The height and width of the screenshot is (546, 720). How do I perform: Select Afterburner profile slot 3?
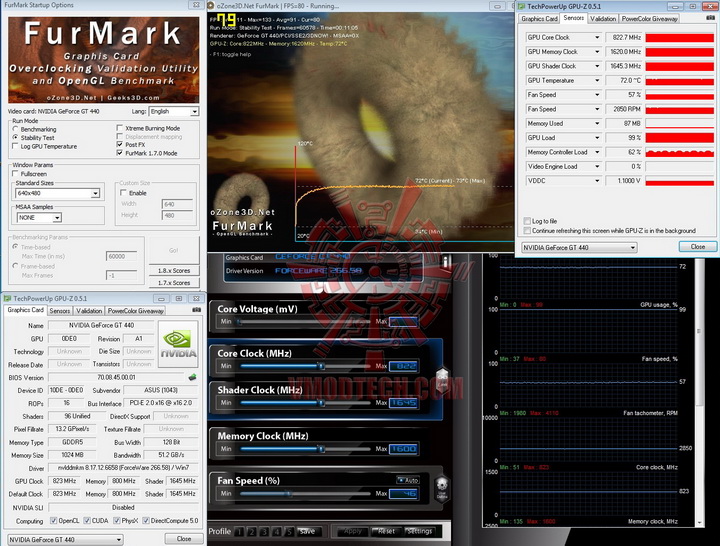point(264,532)
